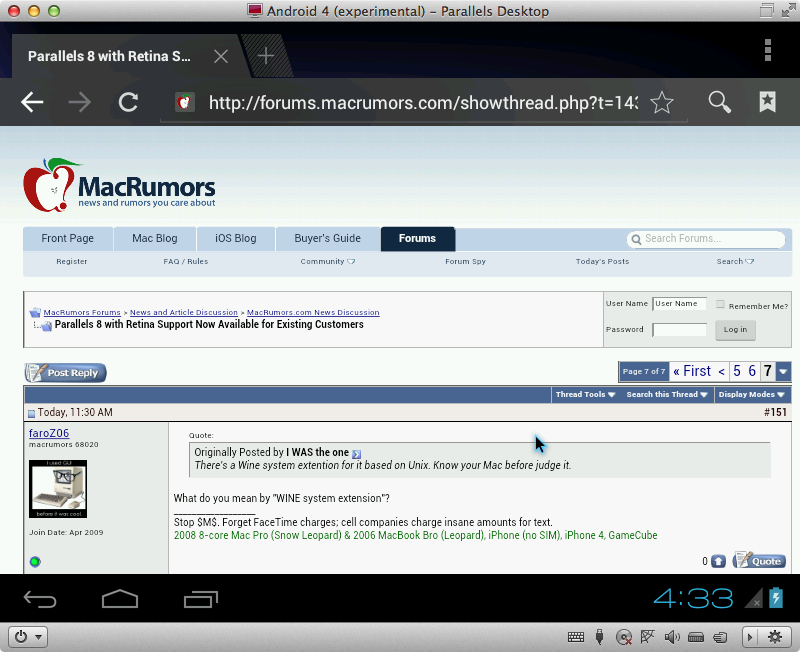Open the power button dropdown arrow

tap(38, 637)
